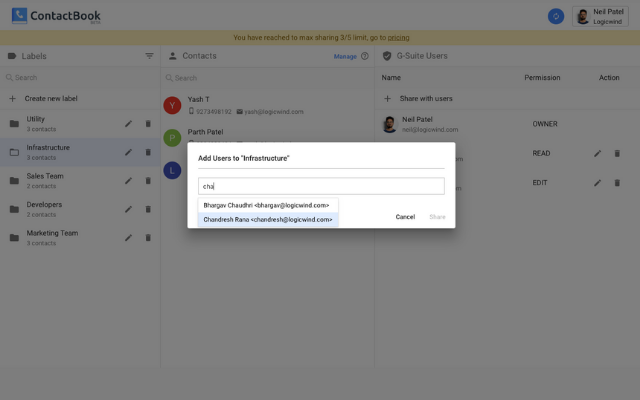This screenshot has width=640, height=400.
Task: Delete the Sales Team label
Action: (148, 181)
